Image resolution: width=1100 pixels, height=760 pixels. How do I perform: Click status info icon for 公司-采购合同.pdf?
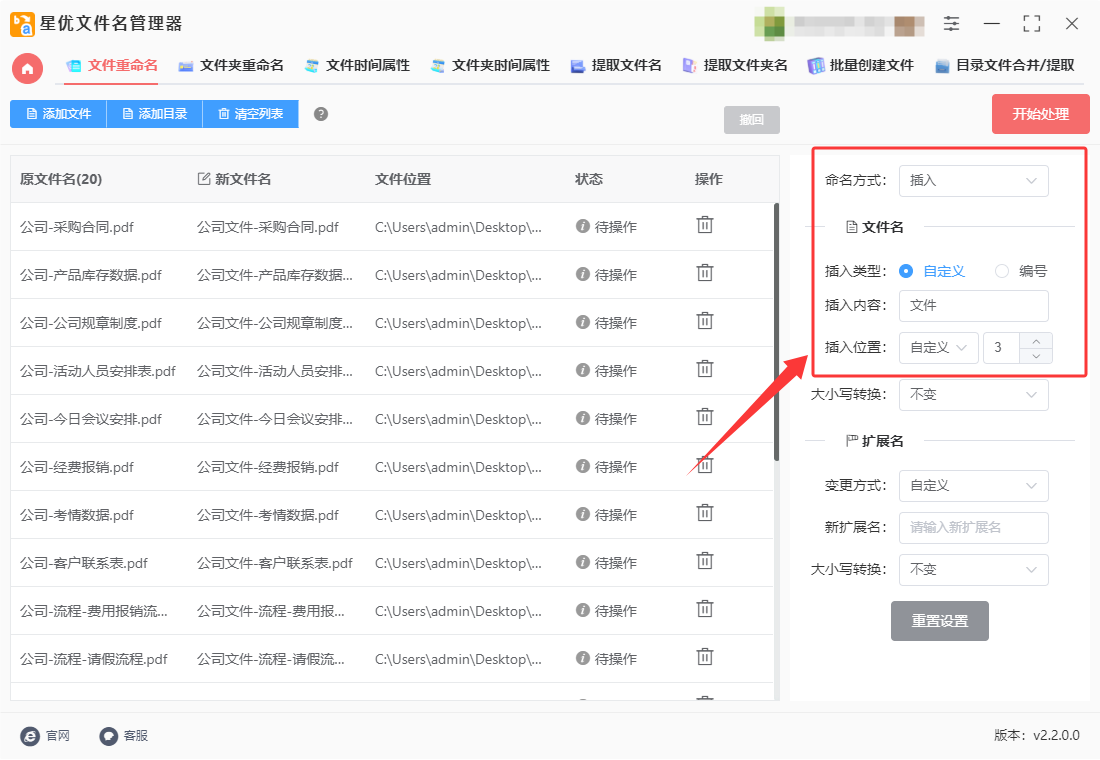[582, 226]
